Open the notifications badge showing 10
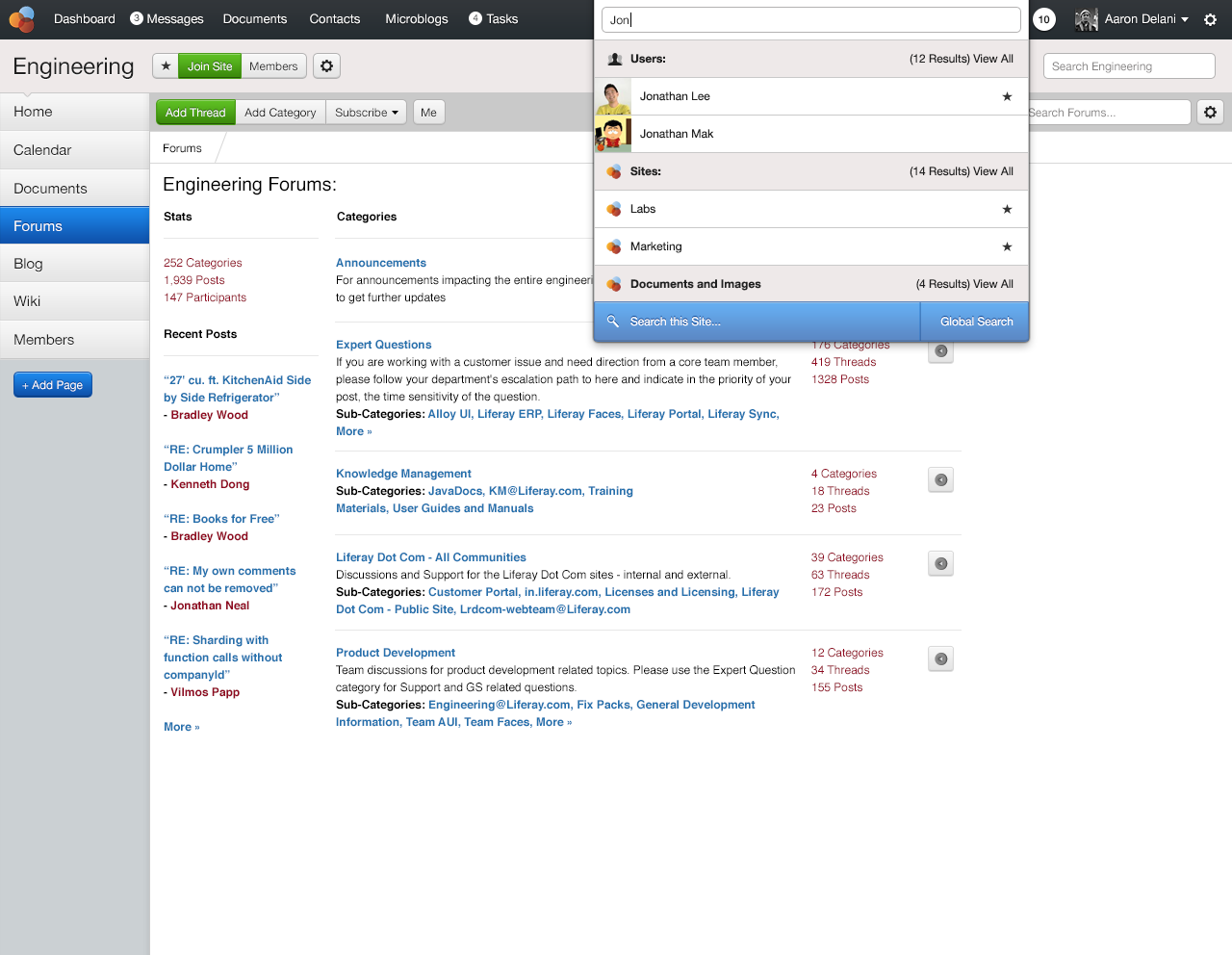Viewport: 1232px width, 955px height. 1043,19
